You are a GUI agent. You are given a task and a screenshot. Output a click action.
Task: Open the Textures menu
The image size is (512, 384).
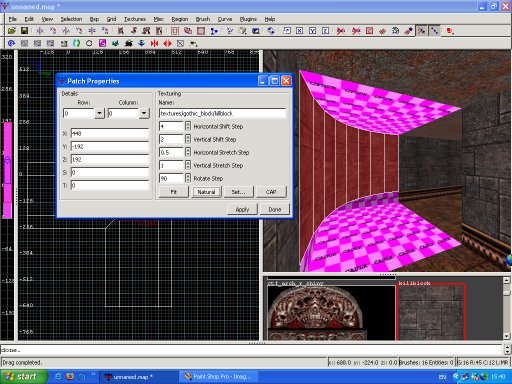135,19
